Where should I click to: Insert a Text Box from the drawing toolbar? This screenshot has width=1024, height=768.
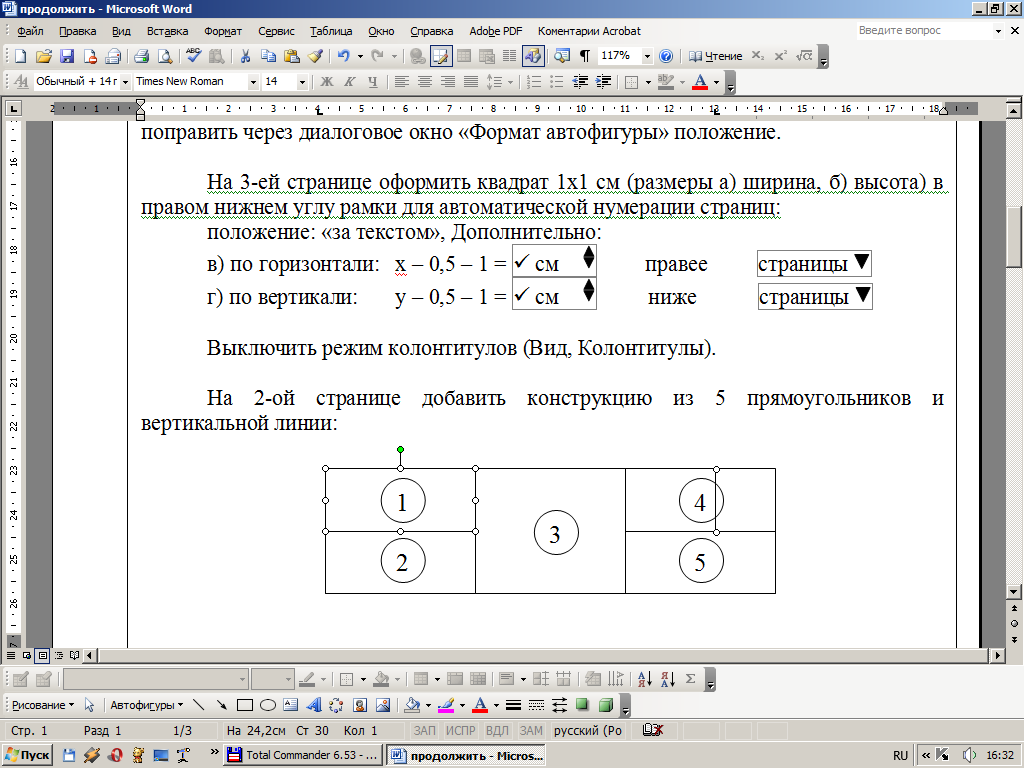point(291,705)
